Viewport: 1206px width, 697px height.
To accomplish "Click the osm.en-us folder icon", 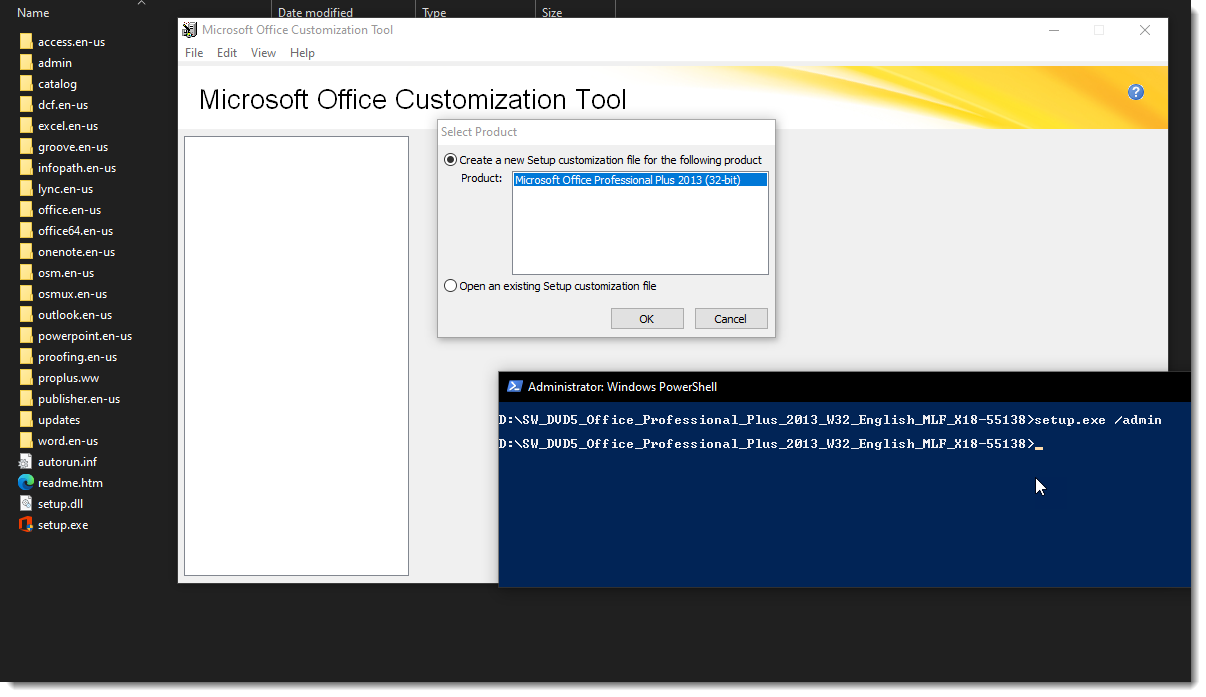I will 26,273.
